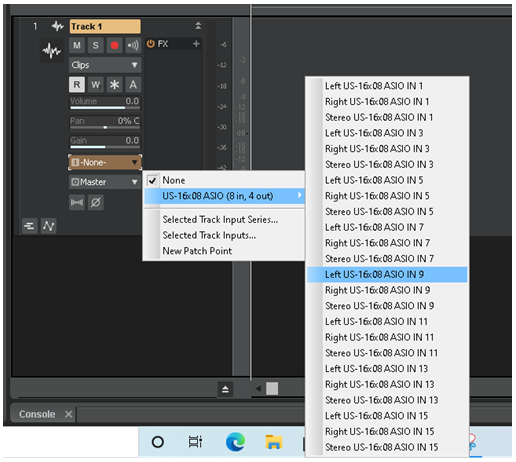Image resolution: width=516 pixels, height=462 pixels.
Task: Select Stereo US-16x08 ASIO IN 11
Action: click(387, 353)
